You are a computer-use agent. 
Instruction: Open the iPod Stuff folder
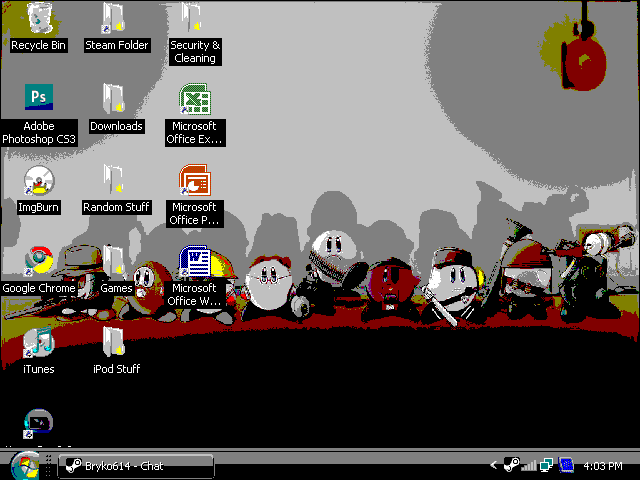(x=115, y=342)
